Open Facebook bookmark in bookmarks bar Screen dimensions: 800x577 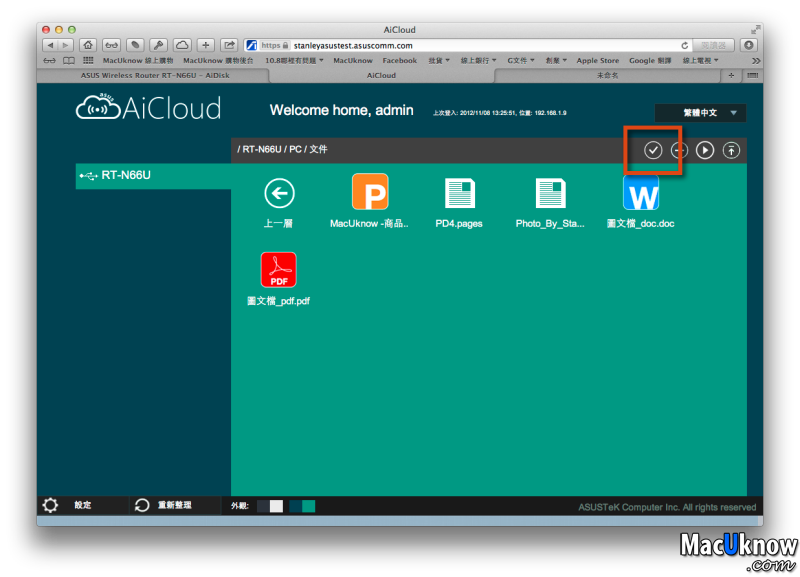click(399, 60)
